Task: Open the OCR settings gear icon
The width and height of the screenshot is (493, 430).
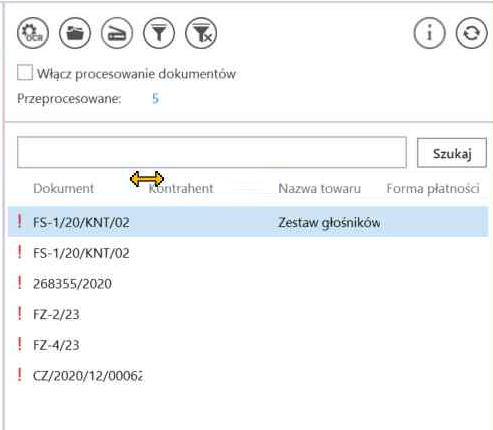Action: (33, 33)
